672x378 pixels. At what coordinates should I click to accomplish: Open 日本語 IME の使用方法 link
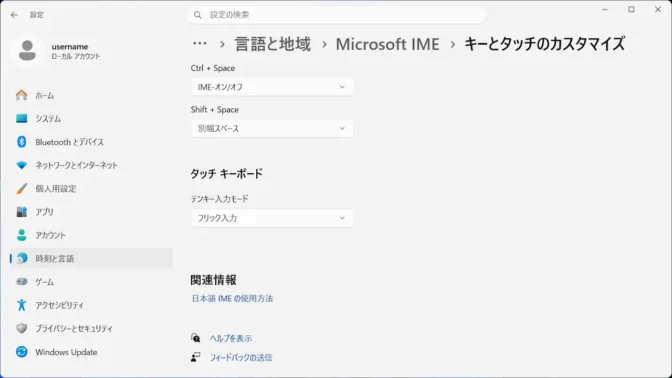(x=232, y=298)
